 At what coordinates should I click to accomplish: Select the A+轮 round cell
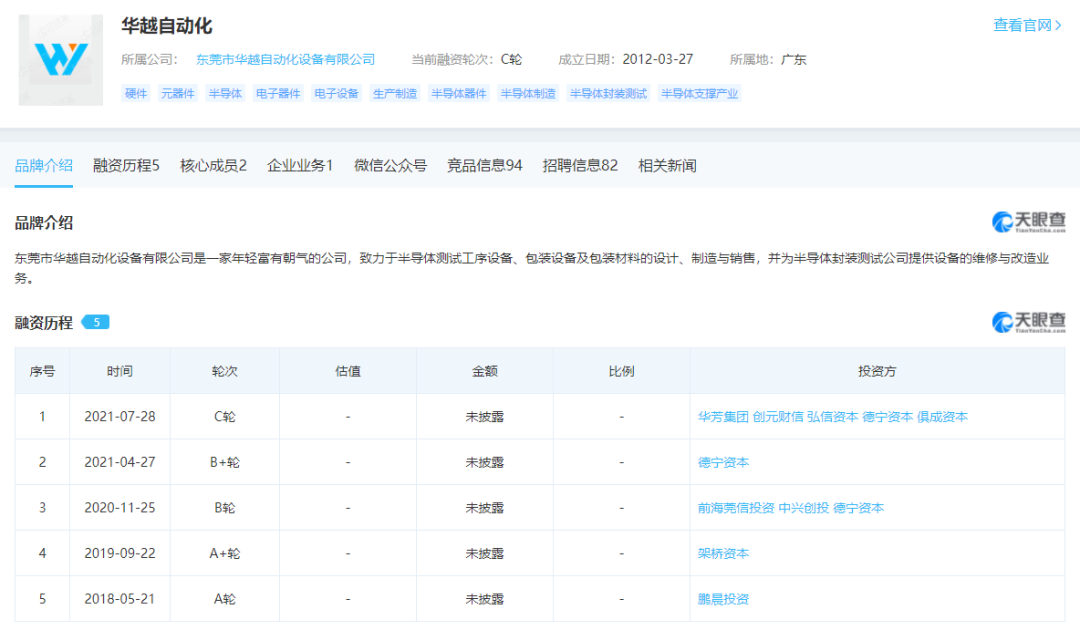point(225,553)
